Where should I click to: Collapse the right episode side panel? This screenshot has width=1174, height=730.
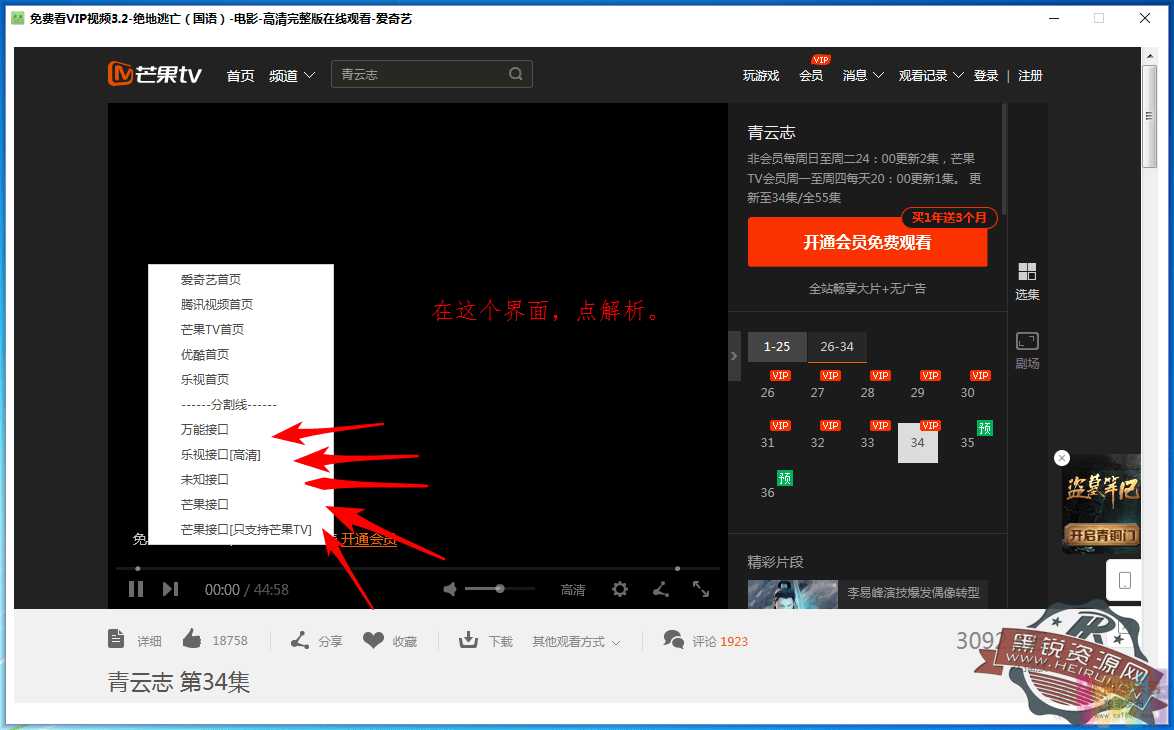pyautogui.click(x=734, y=355)
